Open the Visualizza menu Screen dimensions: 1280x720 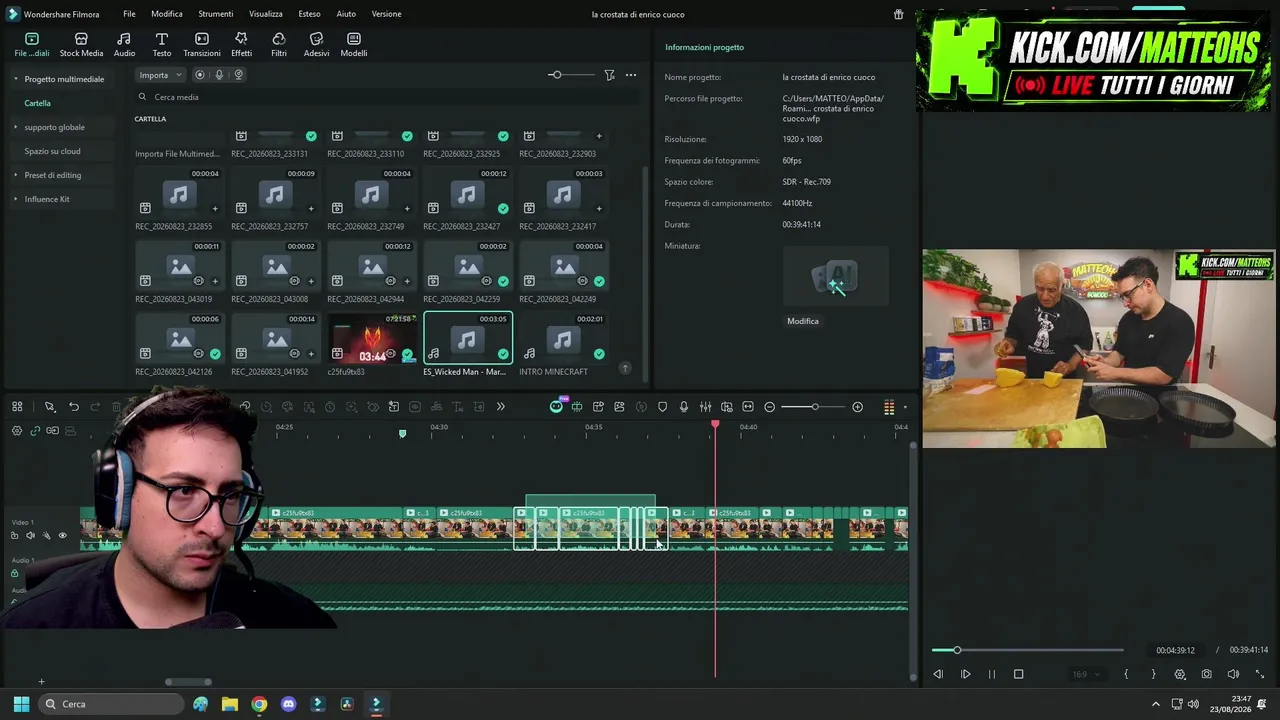point(266,14)
